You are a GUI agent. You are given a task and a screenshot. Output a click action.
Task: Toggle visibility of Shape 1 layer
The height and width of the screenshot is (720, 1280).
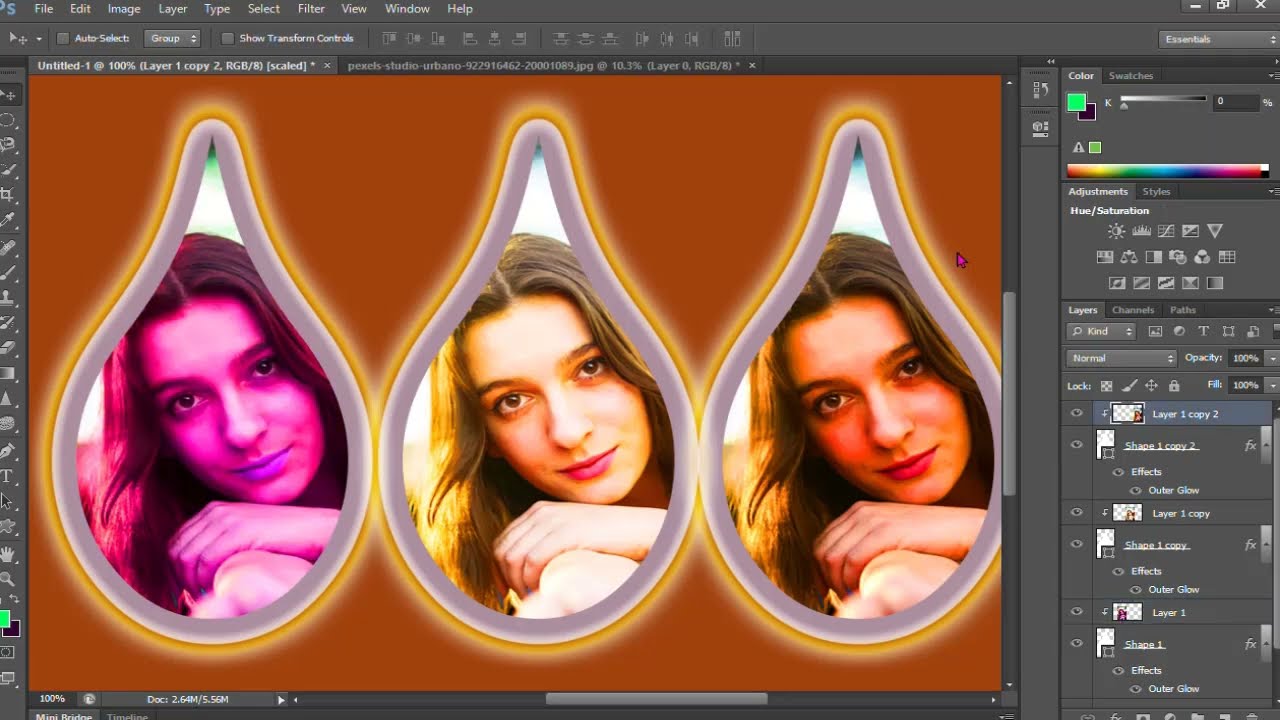1076,643
